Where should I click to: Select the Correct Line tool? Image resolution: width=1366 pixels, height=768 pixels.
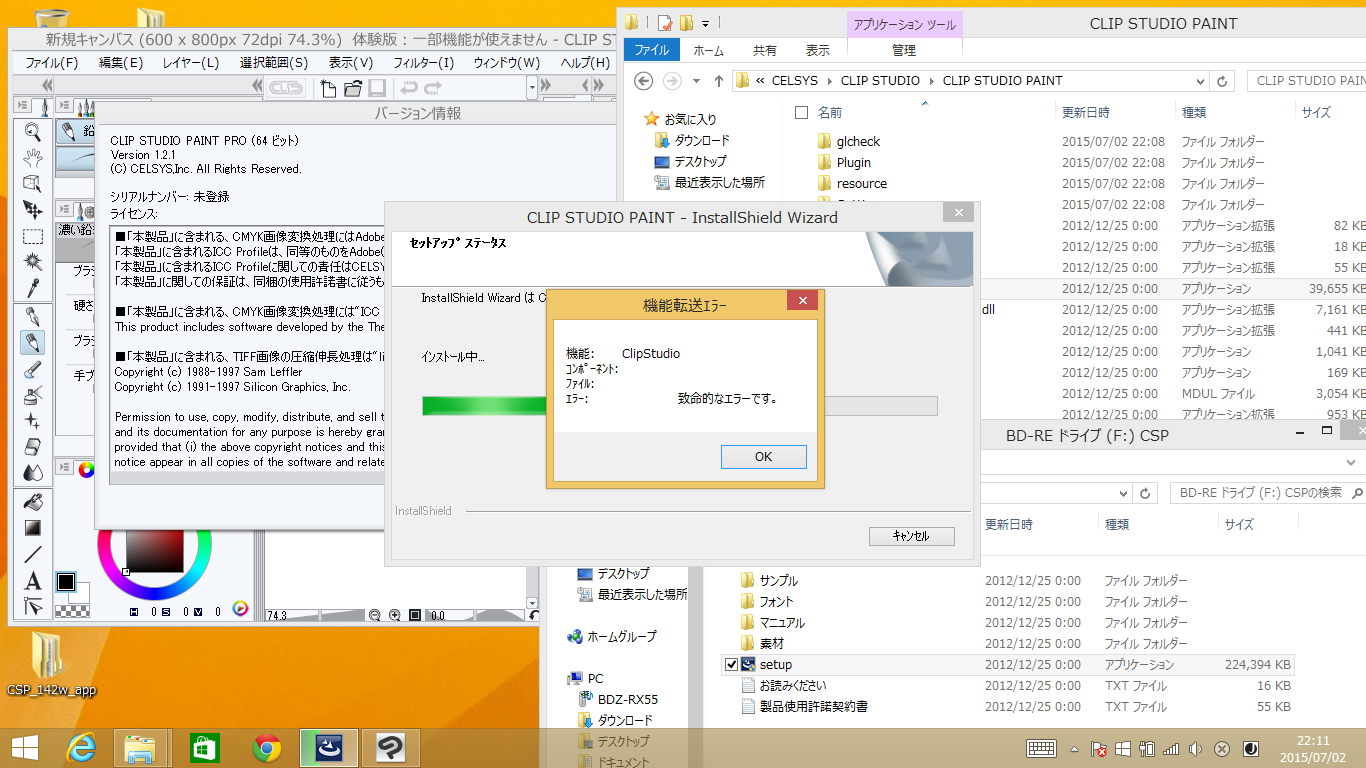33,607
